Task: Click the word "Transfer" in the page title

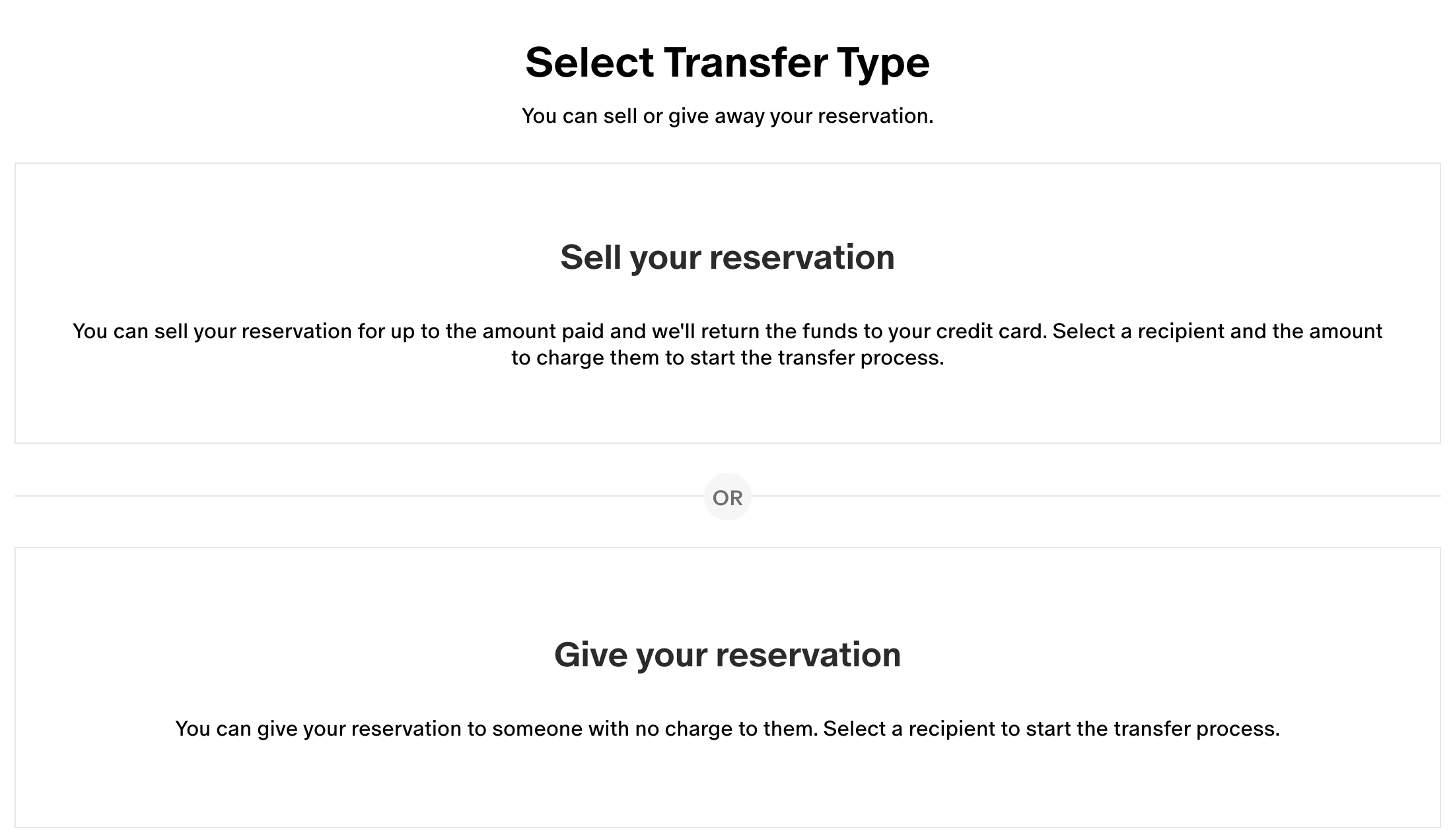Action: coord(746,63)
